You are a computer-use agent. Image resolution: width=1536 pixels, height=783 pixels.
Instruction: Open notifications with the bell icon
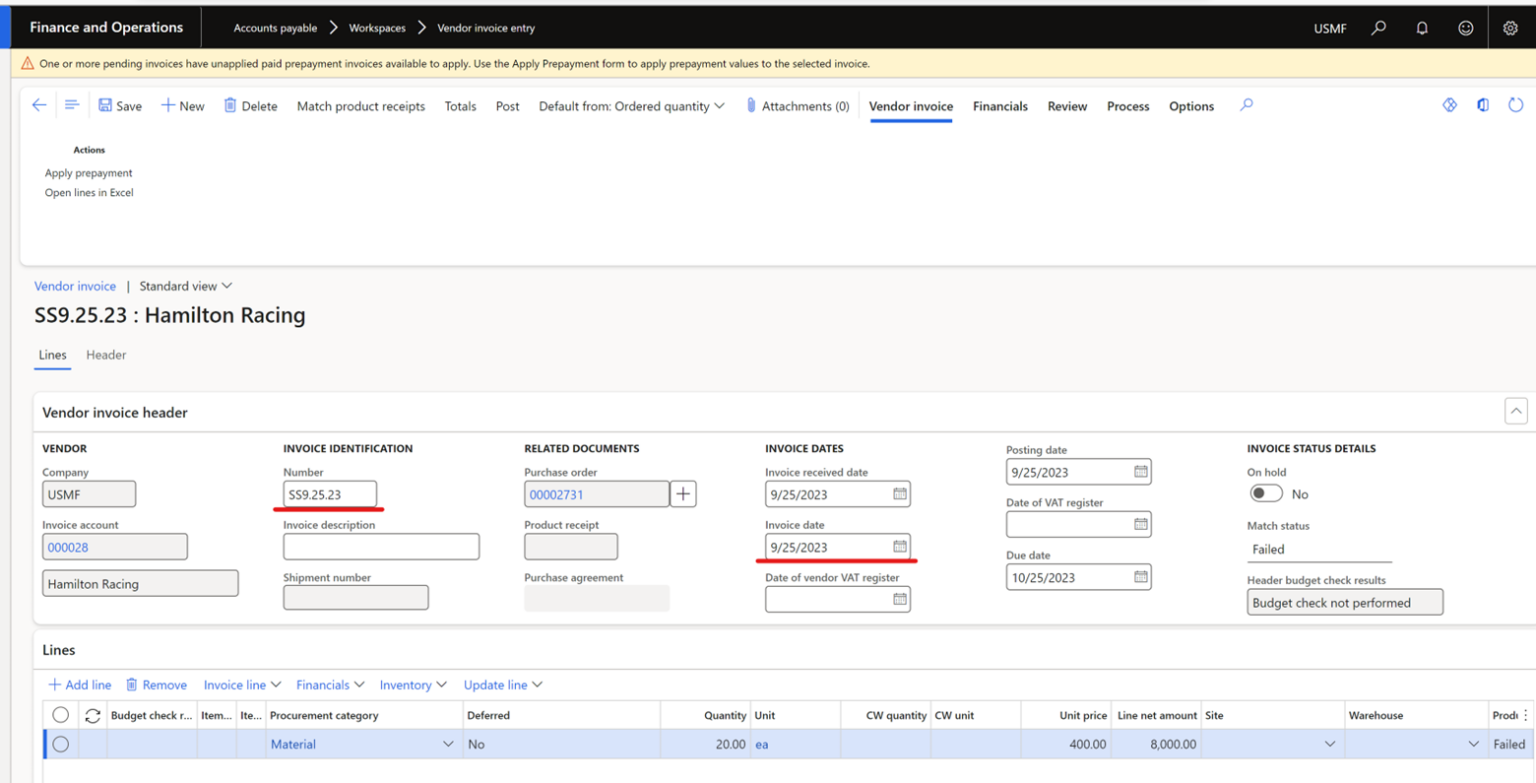(x=1421, y=27)
